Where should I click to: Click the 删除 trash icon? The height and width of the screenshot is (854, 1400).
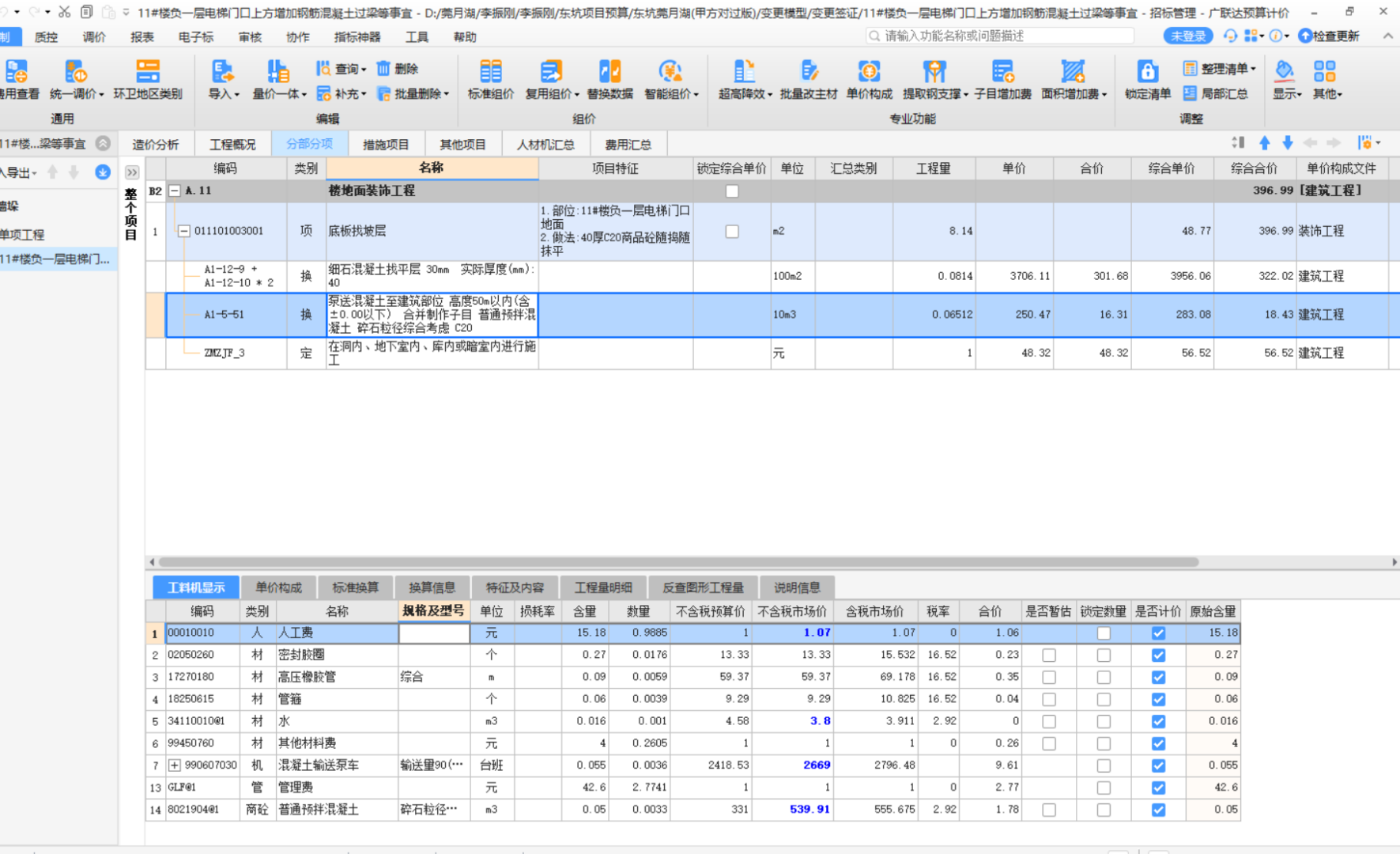[x=383, y=69]
